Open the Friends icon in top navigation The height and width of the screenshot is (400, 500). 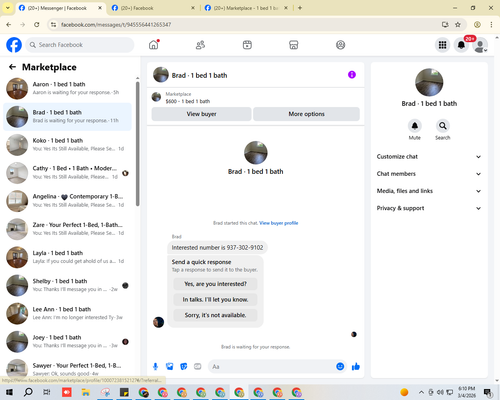200,45
